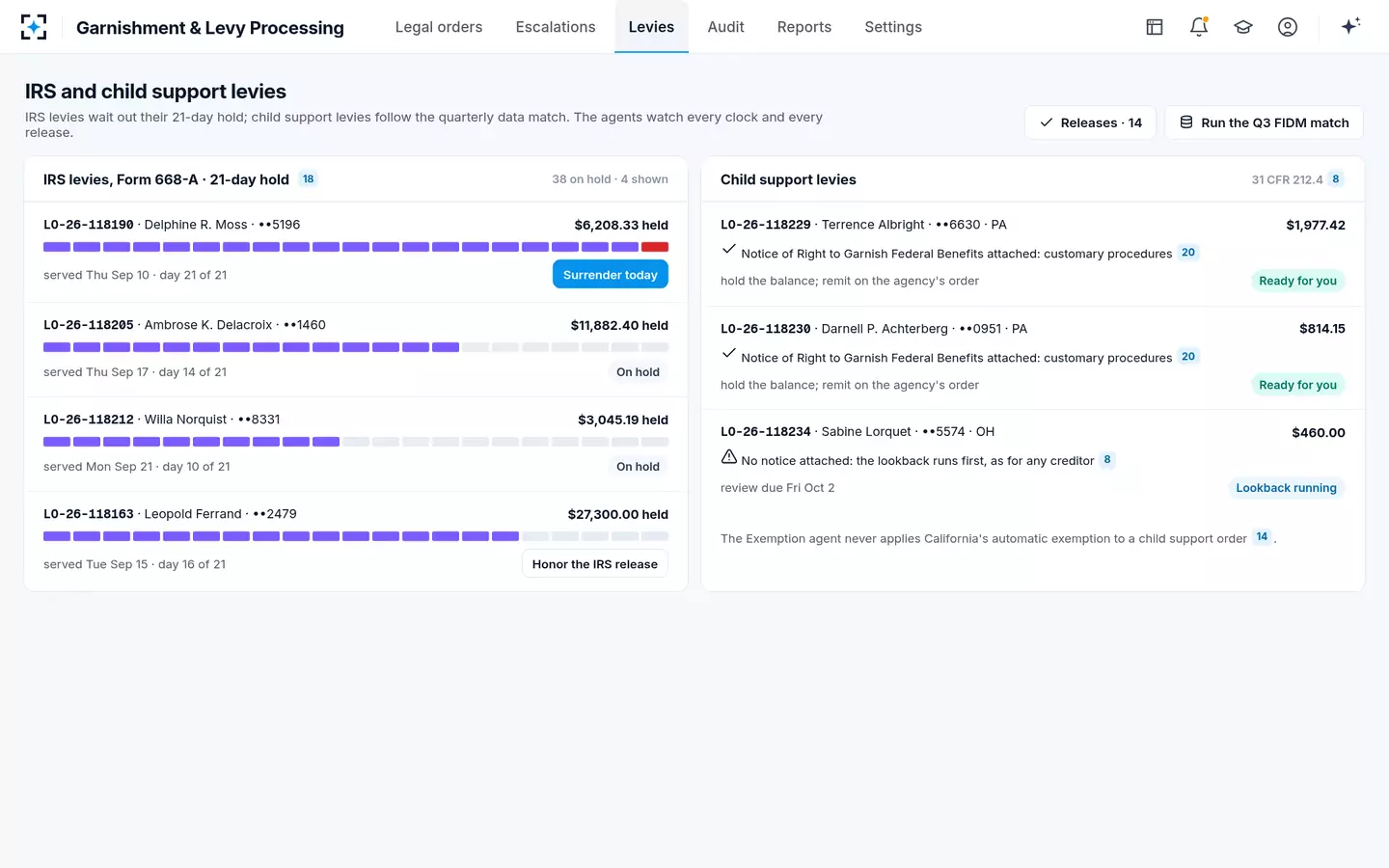Click Surrender today for Delphine R. Moss
1389x868 pixels.
click(x=611, y=275)
